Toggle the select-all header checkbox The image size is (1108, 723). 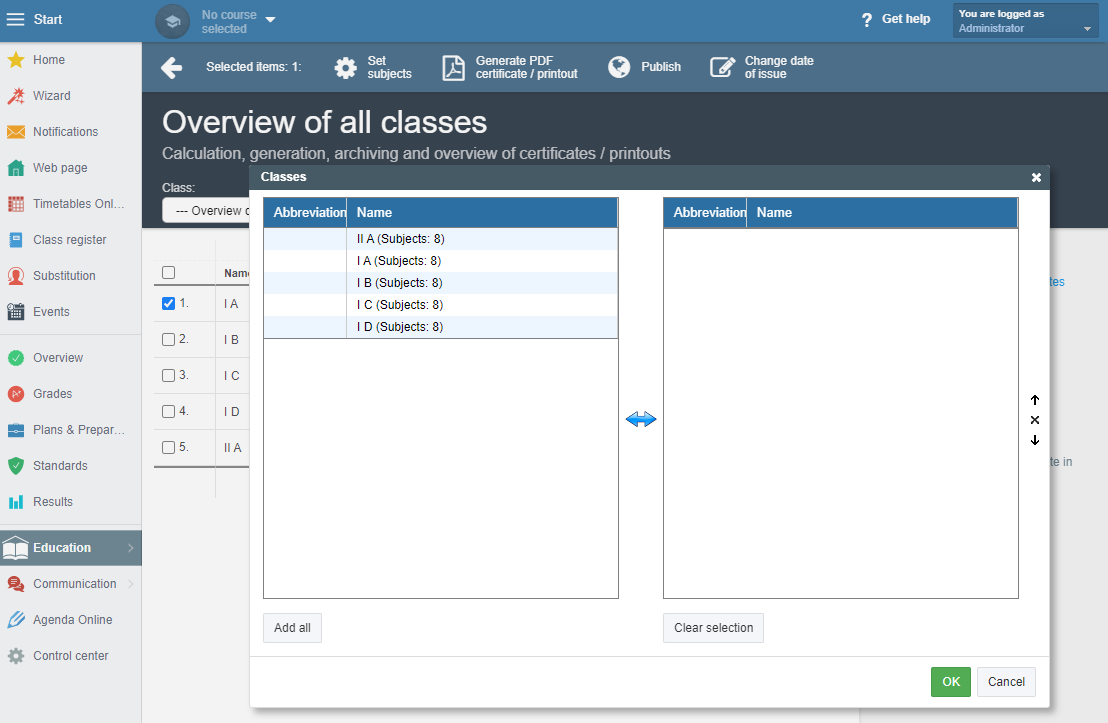tap(168, 273)
